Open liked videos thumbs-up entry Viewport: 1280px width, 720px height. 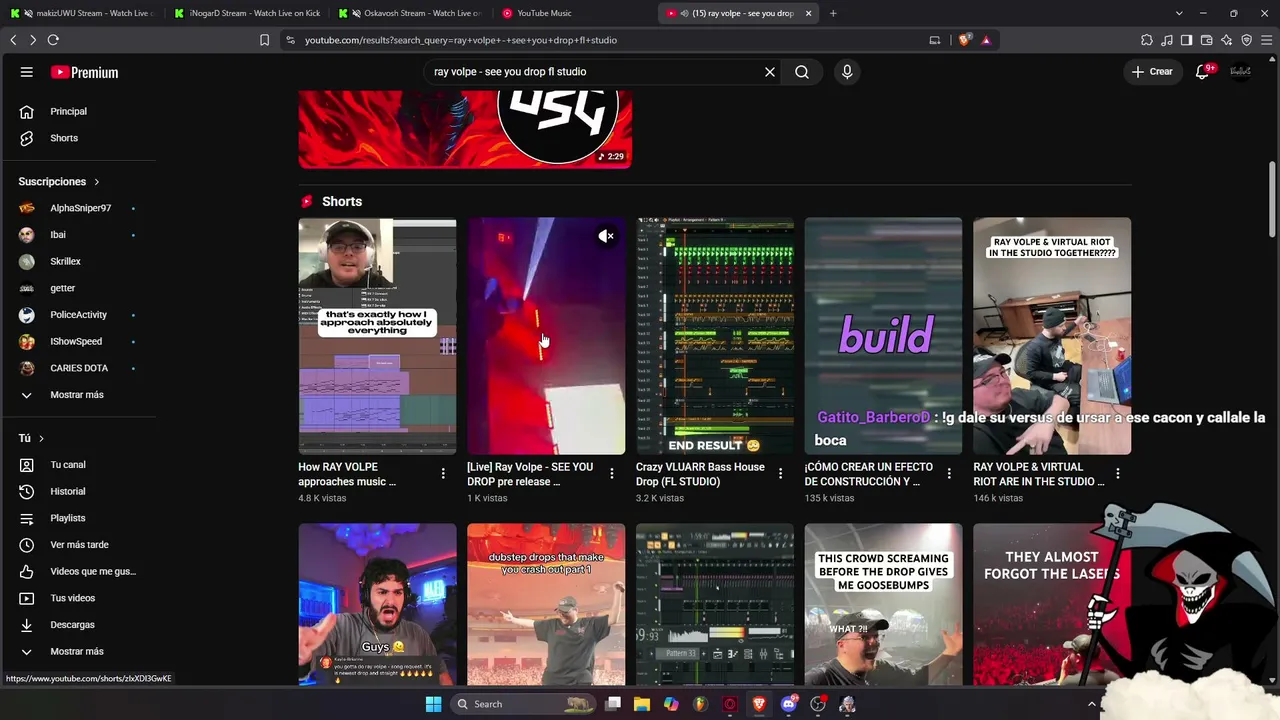pos(78,571)
